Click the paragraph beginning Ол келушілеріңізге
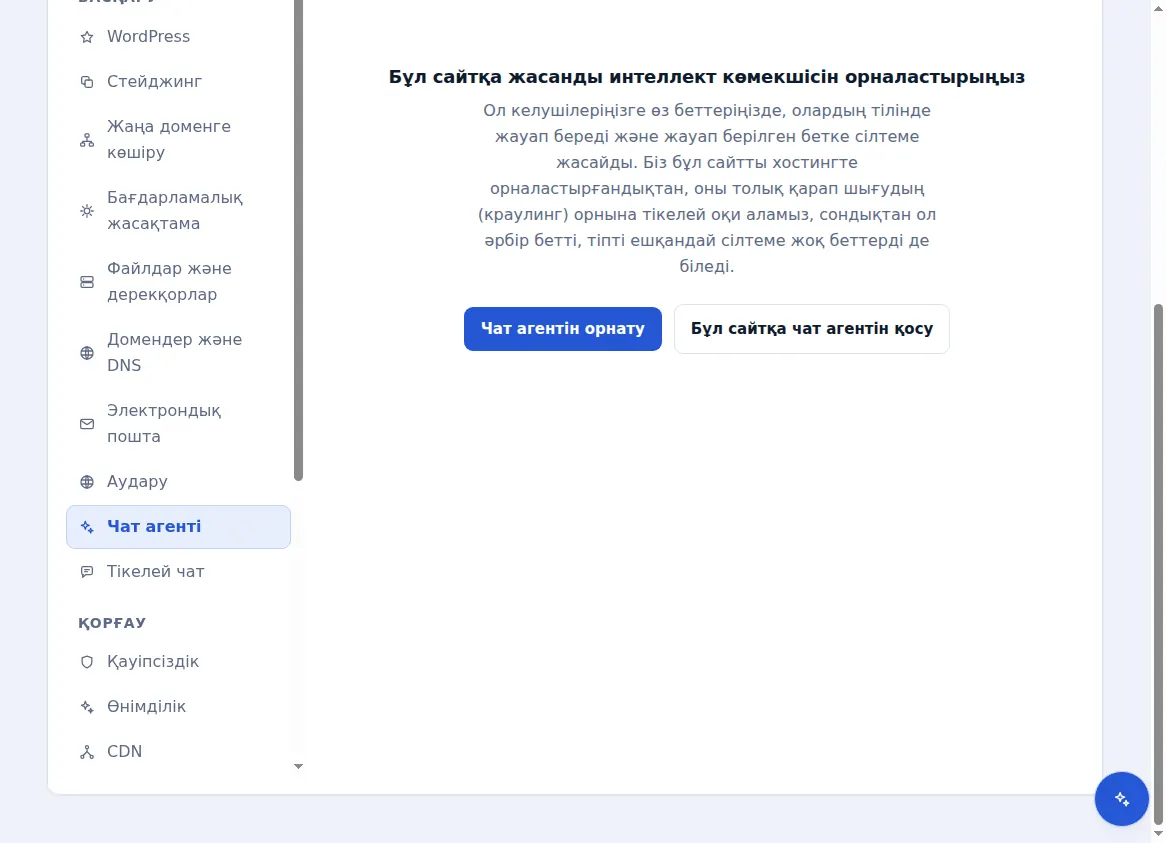Screen dimensions: 1166x843 [x=706, y=188]
